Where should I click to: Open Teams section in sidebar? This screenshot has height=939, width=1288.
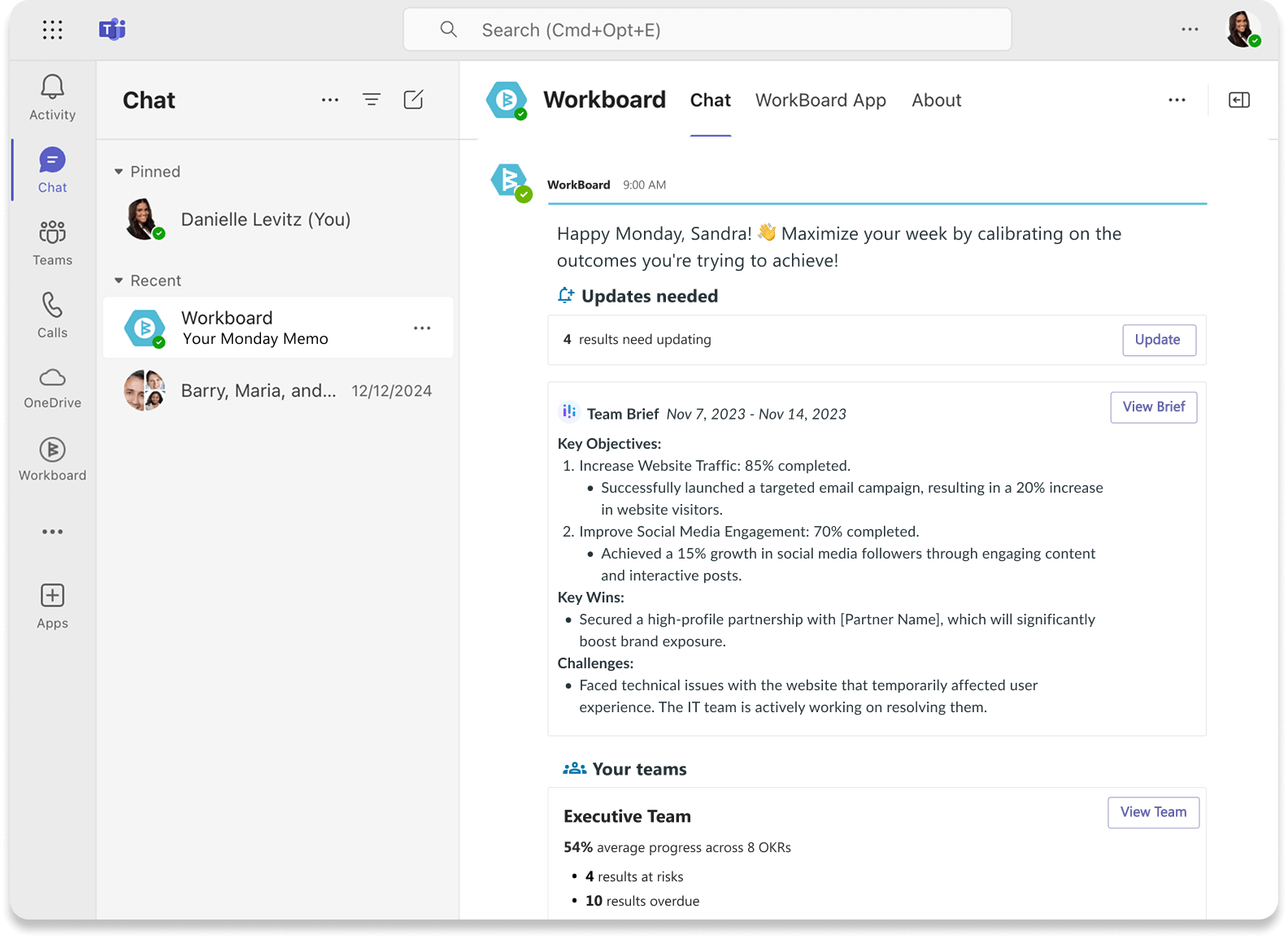(52, 242)
